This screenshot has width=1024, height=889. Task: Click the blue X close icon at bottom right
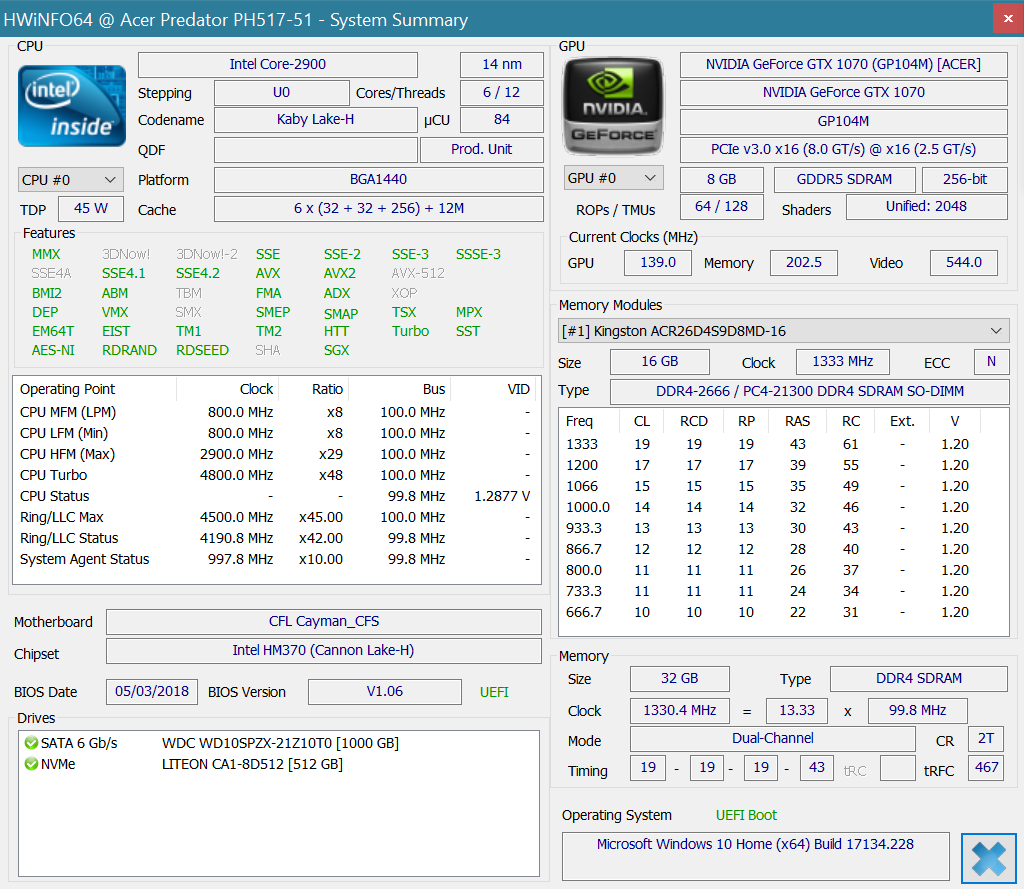[988, 859]
